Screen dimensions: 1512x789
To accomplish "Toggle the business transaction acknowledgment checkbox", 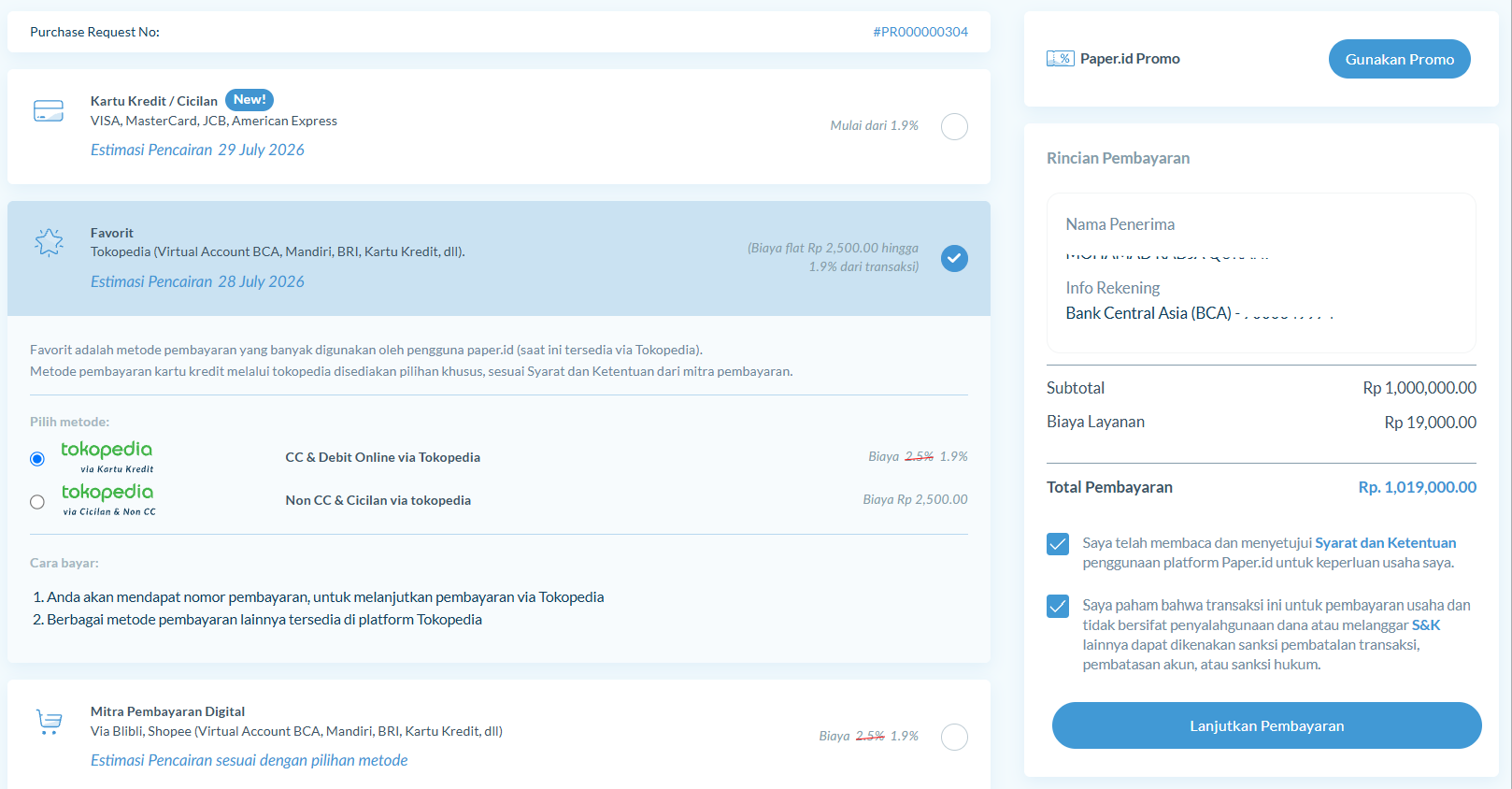I will tap(1058, 607).
